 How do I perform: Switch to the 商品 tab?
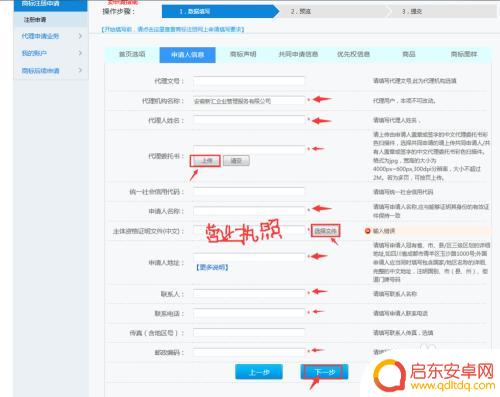(x=409, y=54)
